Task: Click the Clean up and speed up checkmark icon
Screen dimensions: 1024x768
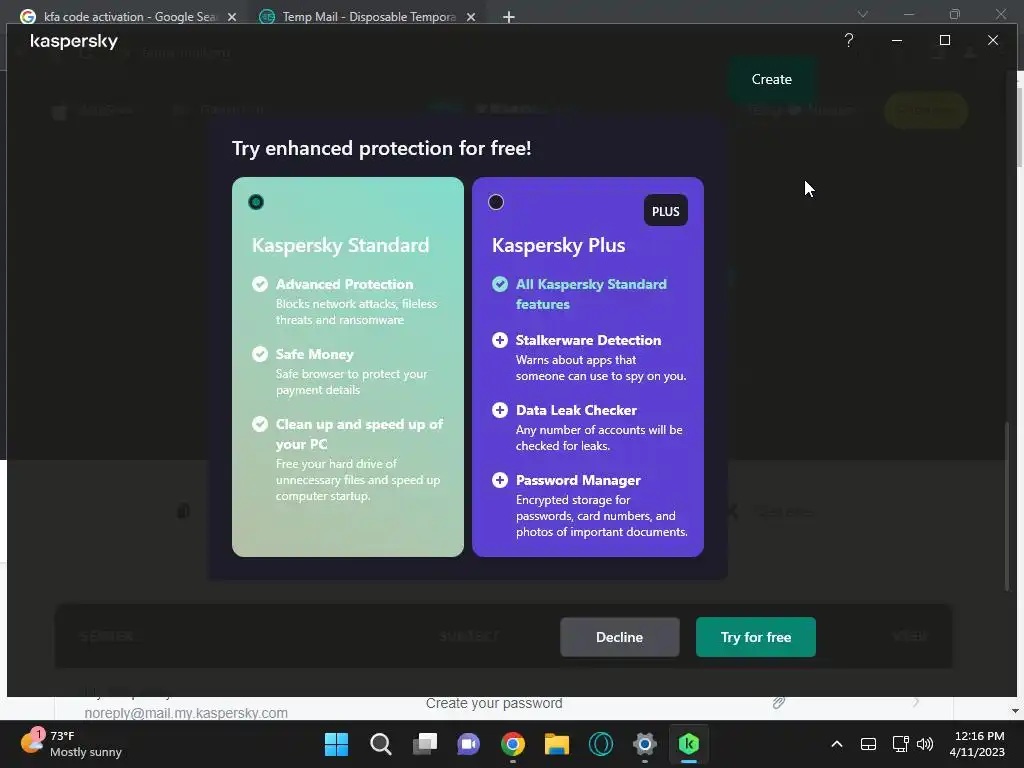Action: coord(260,424)
